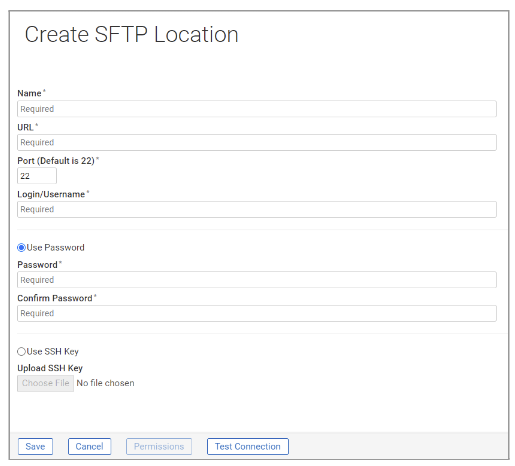515x466 pixels.
Task: Click the Login/Username label
Action: 51,194
